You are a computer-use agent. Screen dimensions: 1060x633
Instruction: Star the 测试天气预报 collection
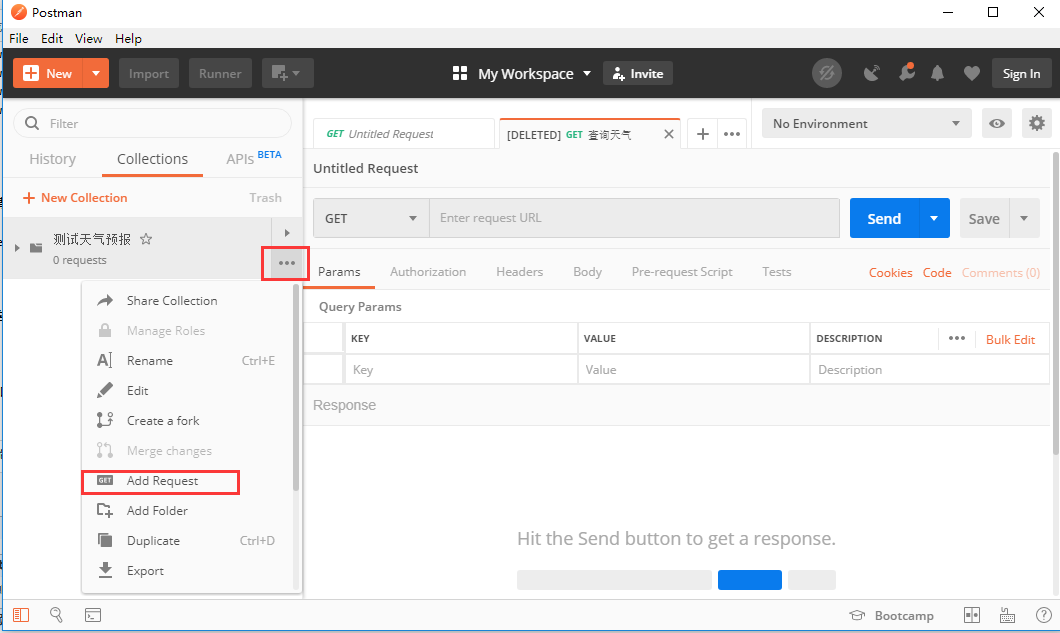(146, 239)
